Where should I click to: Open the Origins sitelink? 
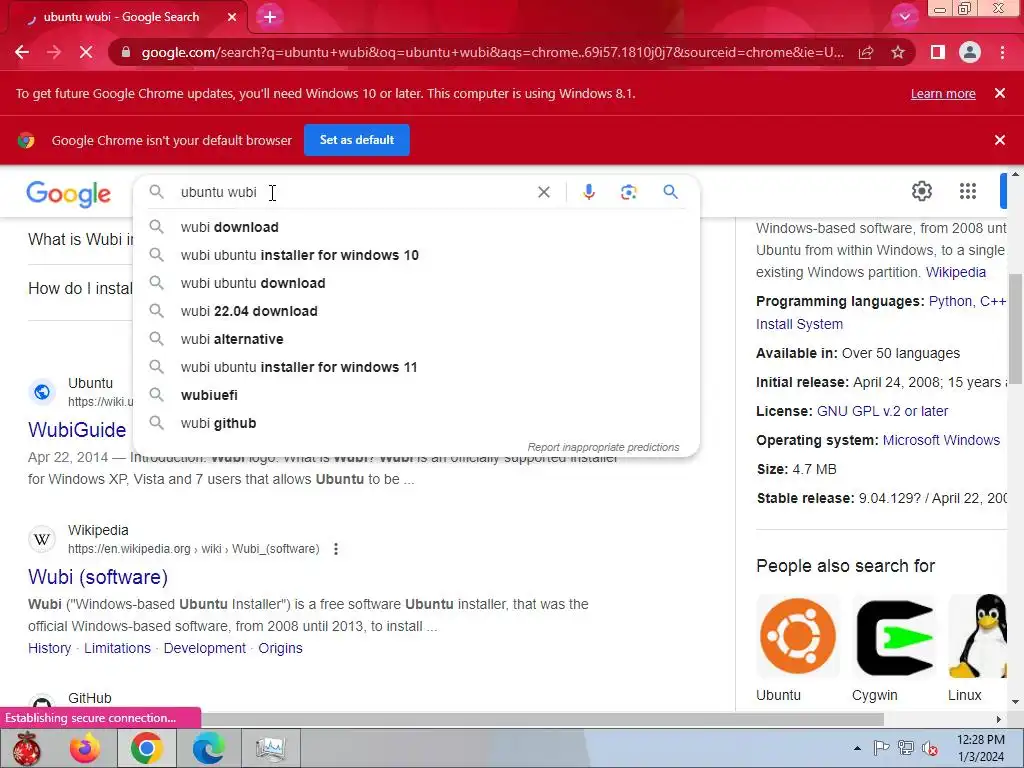(280, 648)
